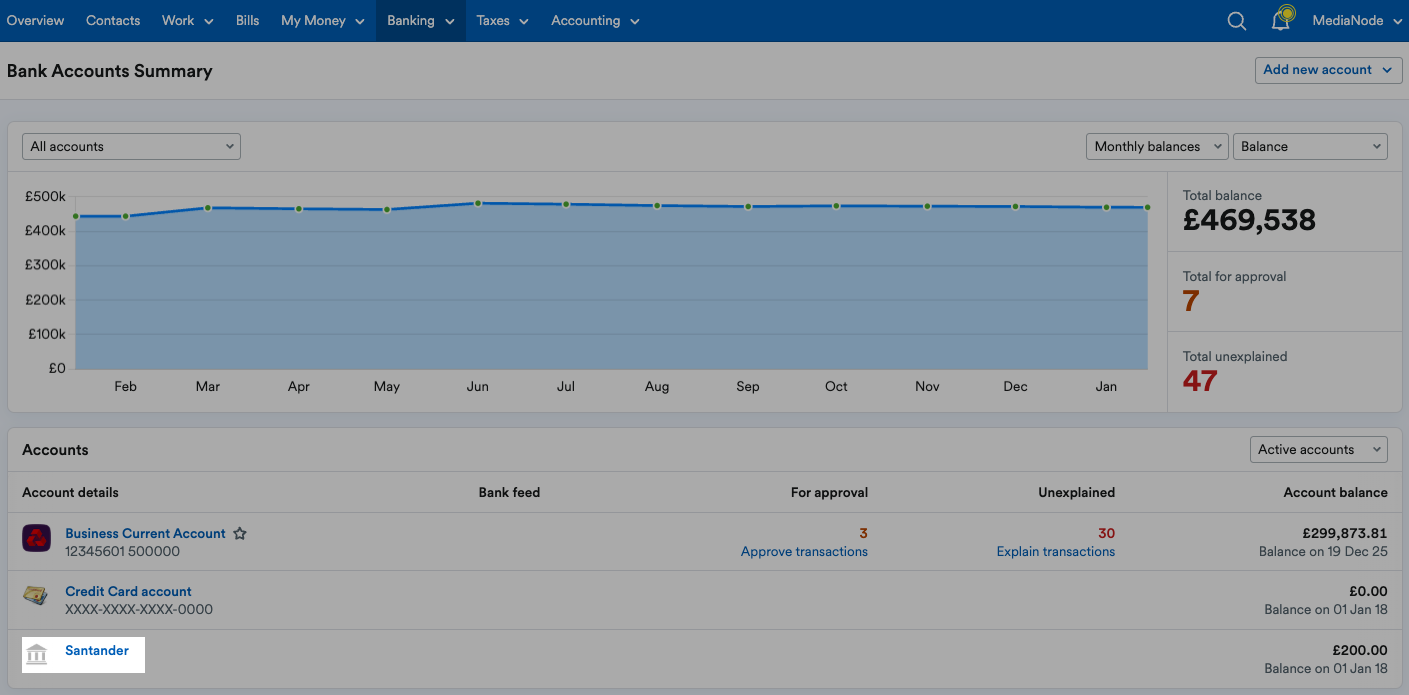Image resolution: width=1409 pixels, height=695 pixels.
Task: Open the Accounting menu
Action: [595, 21]
